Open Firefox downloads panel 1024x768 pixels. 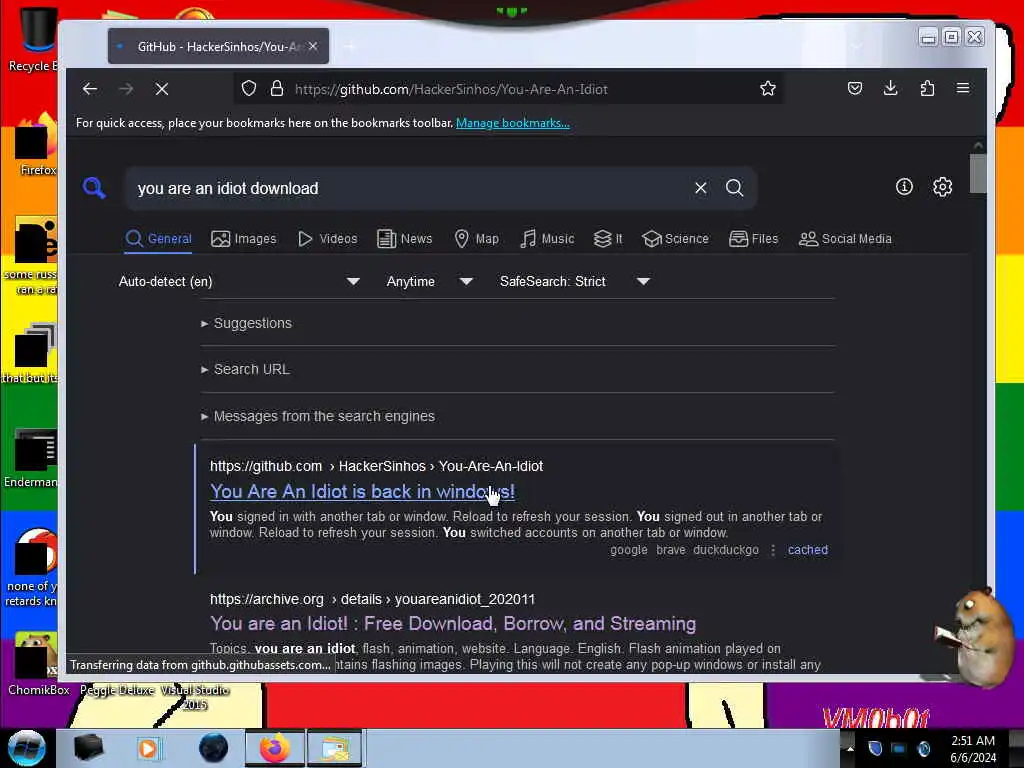(x=891, y=88)
